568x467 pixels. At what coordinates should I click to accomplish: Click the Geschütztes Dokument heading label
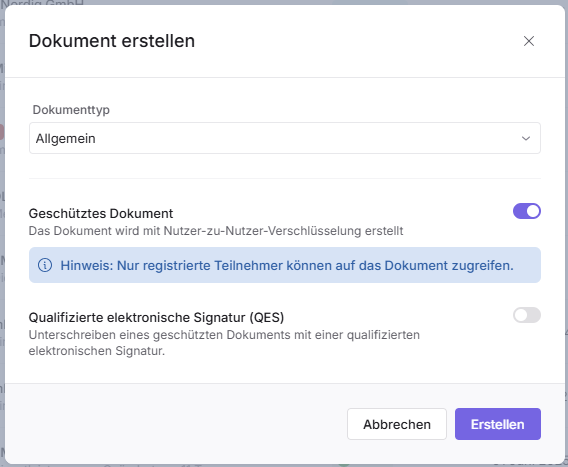(x=101, y=213)
